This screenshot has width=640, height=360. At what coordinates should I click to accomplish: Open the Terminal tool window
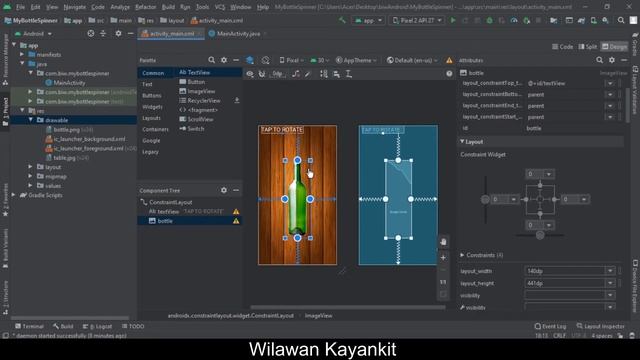click(x=29, y=326)
